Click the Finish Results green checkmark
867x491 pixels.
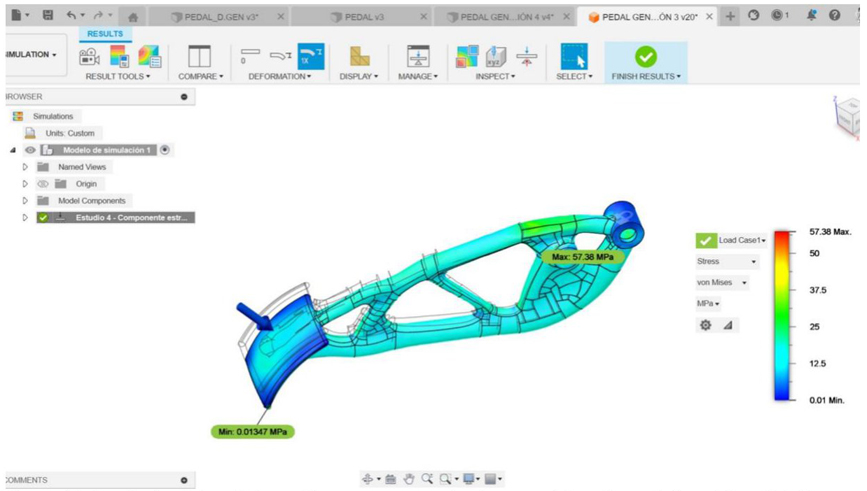[x=646, y=57]
